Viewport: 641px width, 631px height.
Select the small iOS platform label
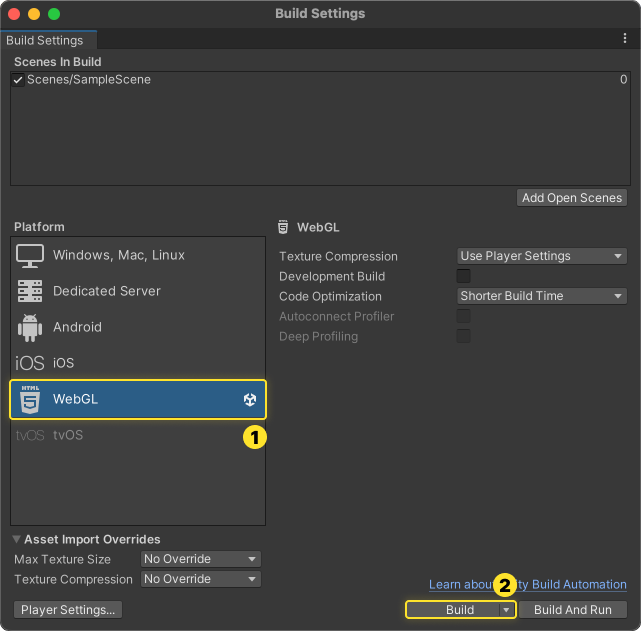point(63,363)
